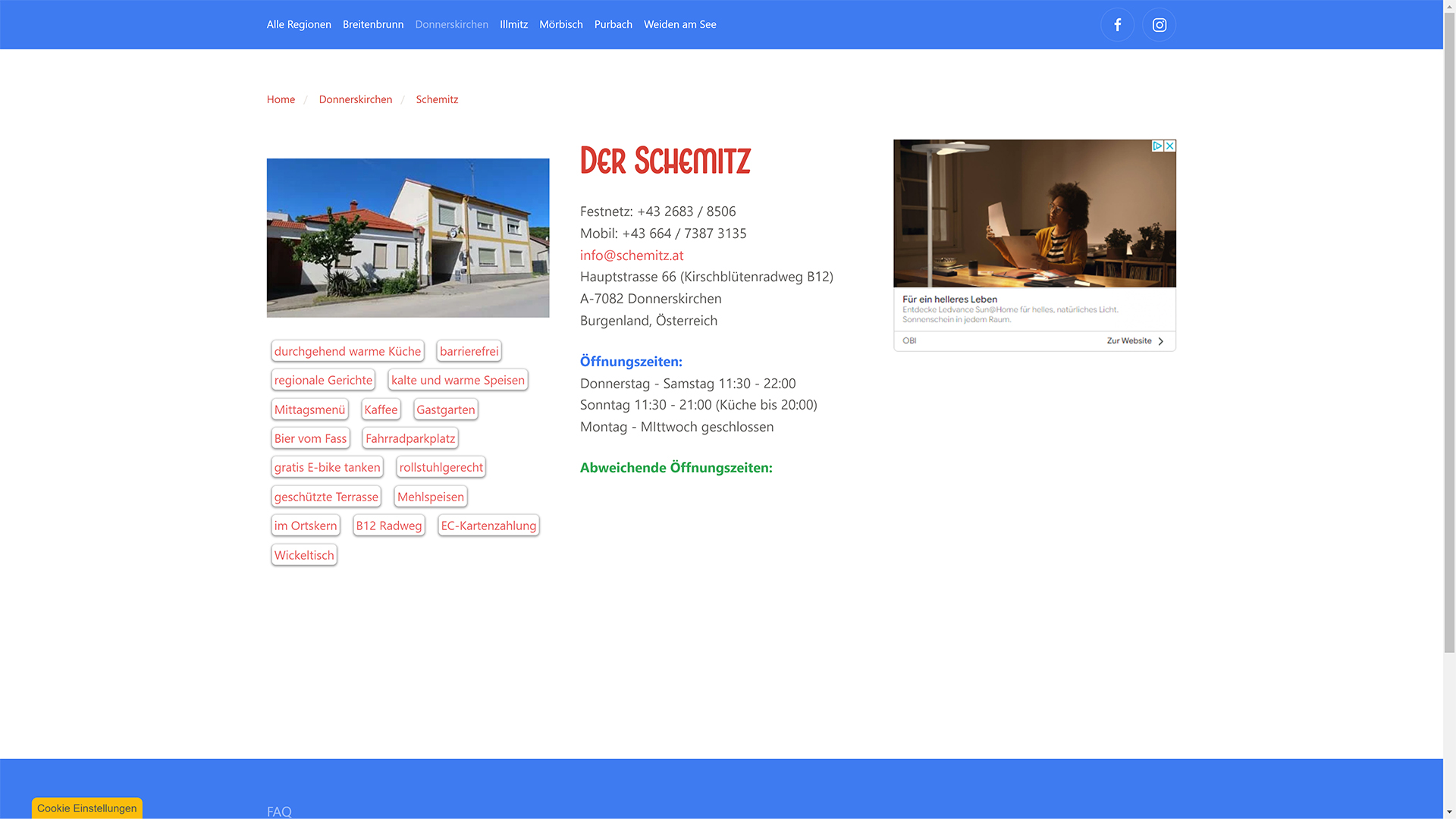1456x819 pixels.
Task: Select Weiden am See in navigation
Action: [679, 24]
